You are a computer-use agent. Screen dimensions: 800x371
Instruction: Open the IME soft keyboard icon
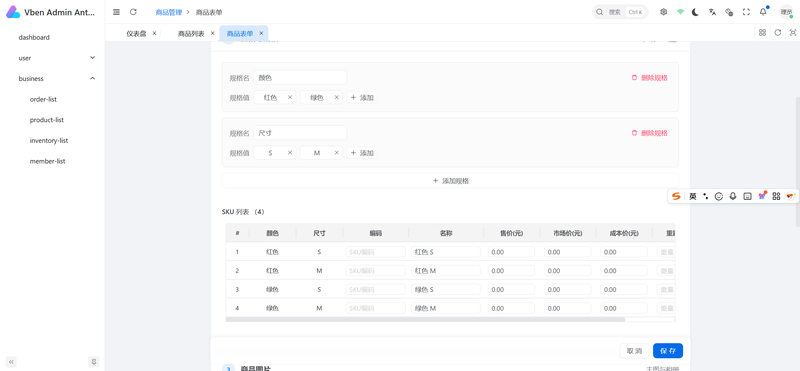(x=747, y=196)
